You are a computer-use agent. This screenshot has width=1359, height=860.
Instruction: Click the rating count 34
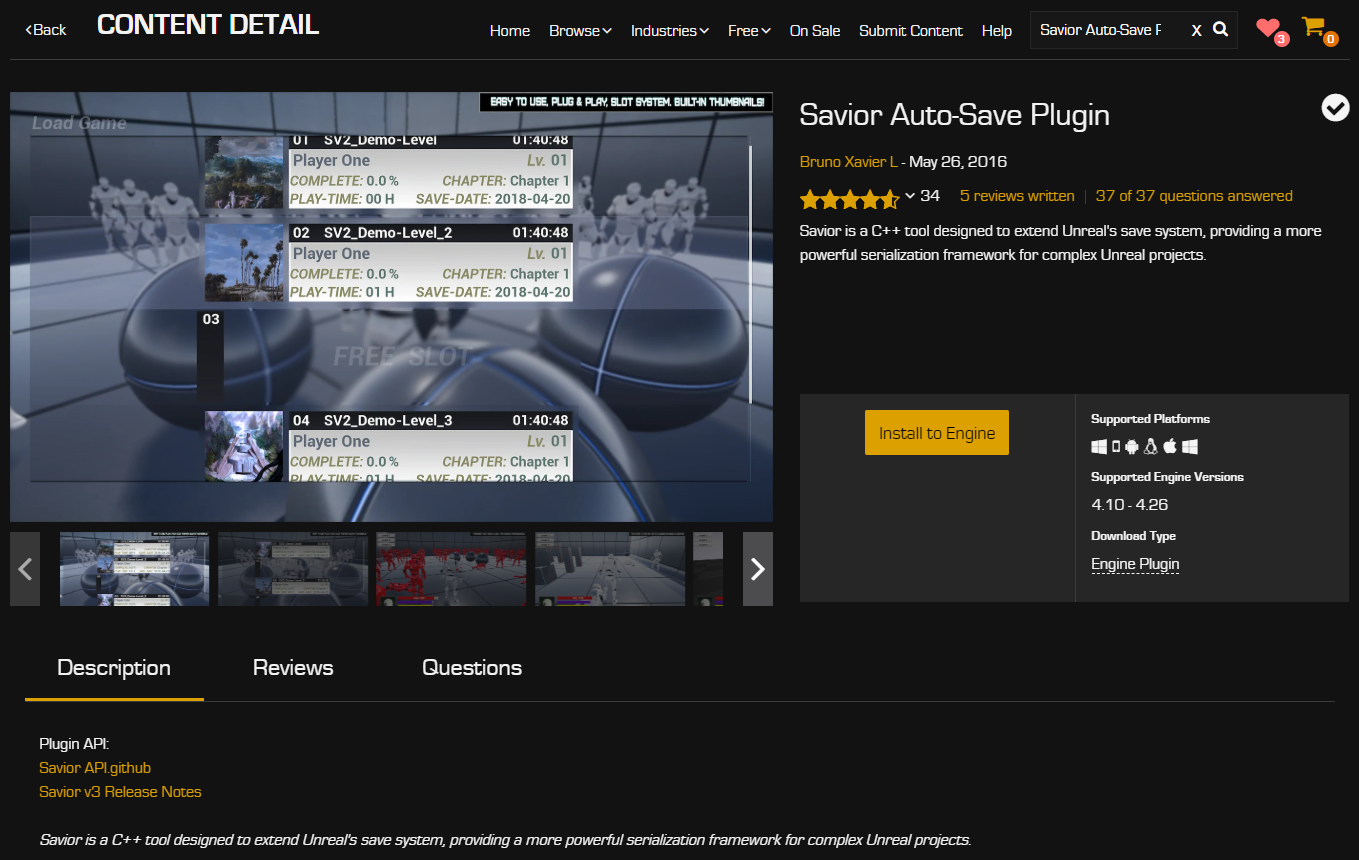click(x=930, y=196)
